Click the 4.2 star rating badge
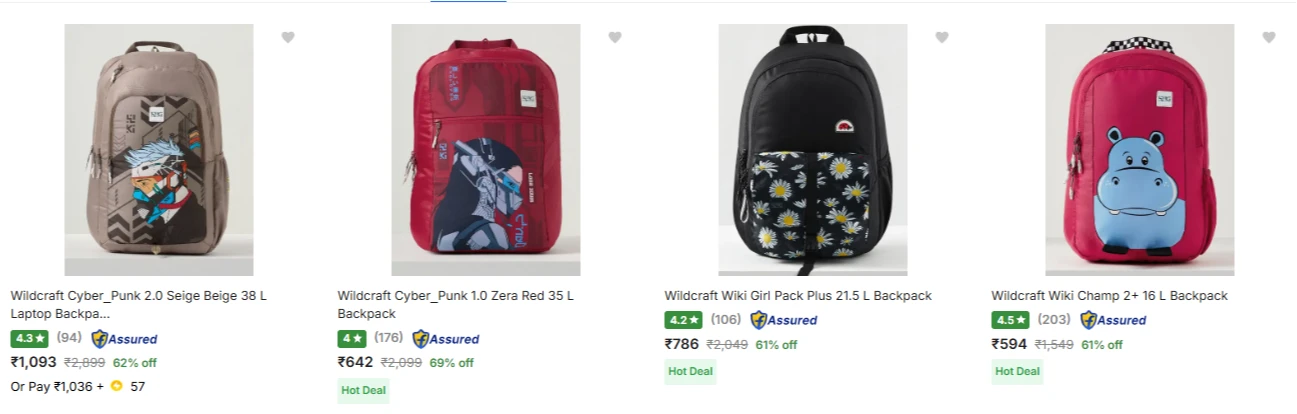The height and width of the screenshot is (414, 1297). (683, 321)
